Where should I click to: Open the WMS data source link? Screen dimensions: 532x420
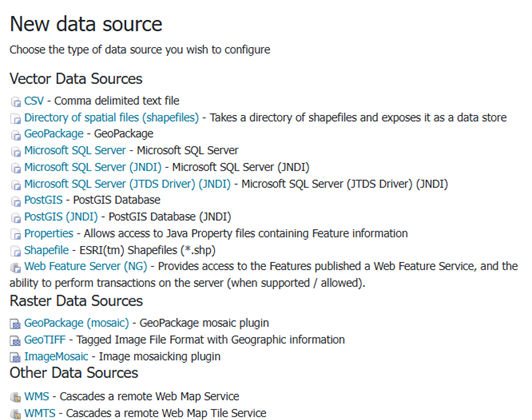pos(37,396)
